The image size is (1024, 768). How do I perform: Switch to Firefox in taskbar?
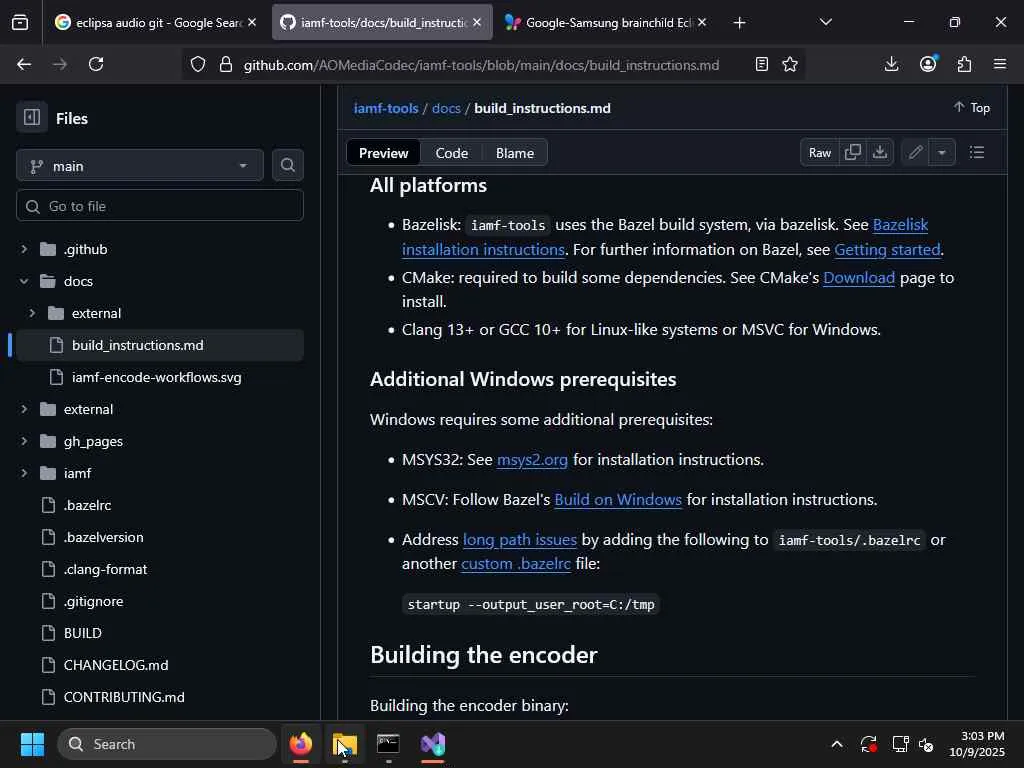[301, 744]
